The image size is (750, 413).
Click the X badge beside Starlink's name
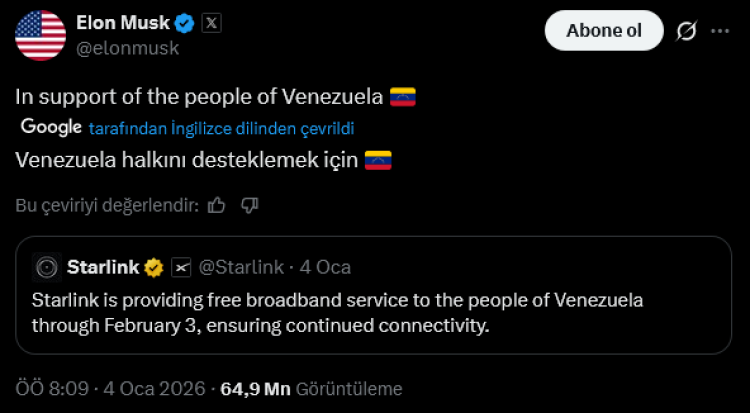click(x=181, y=267)
